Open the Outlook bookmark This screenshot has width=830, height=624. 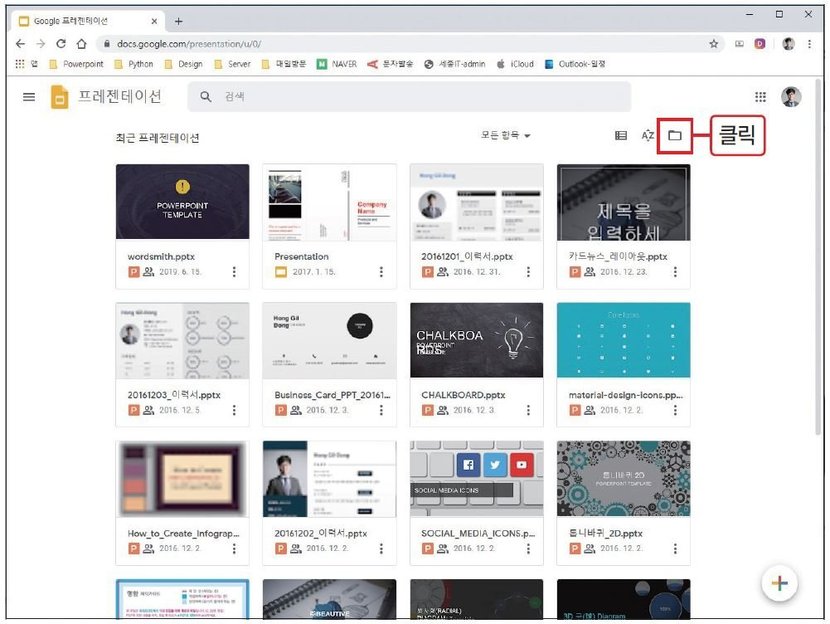click(575, 64)
